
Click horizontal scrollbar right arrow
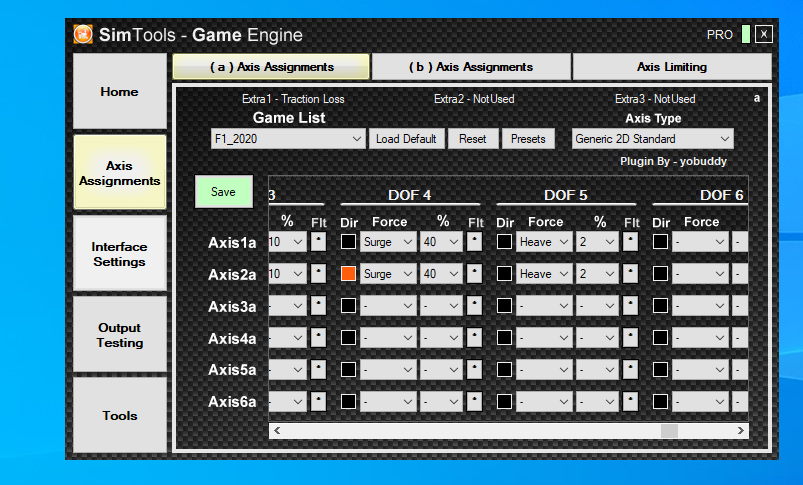741,431
